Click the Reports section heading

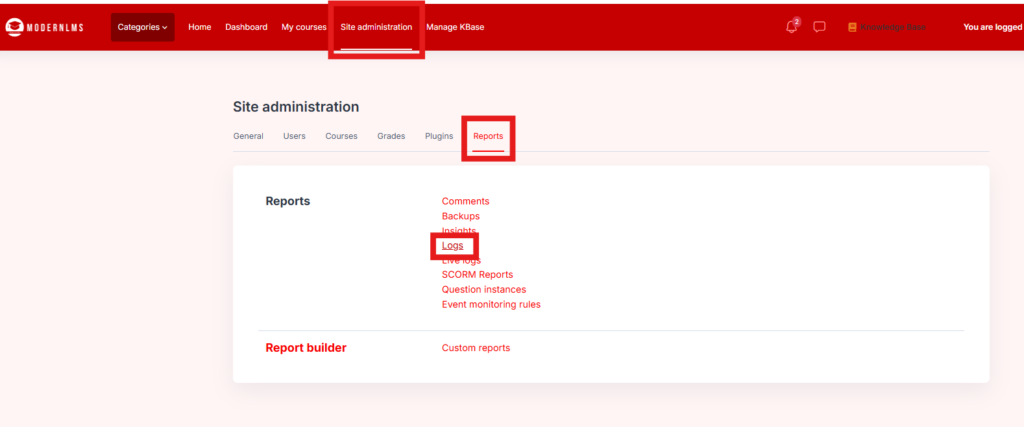(288, 201)
